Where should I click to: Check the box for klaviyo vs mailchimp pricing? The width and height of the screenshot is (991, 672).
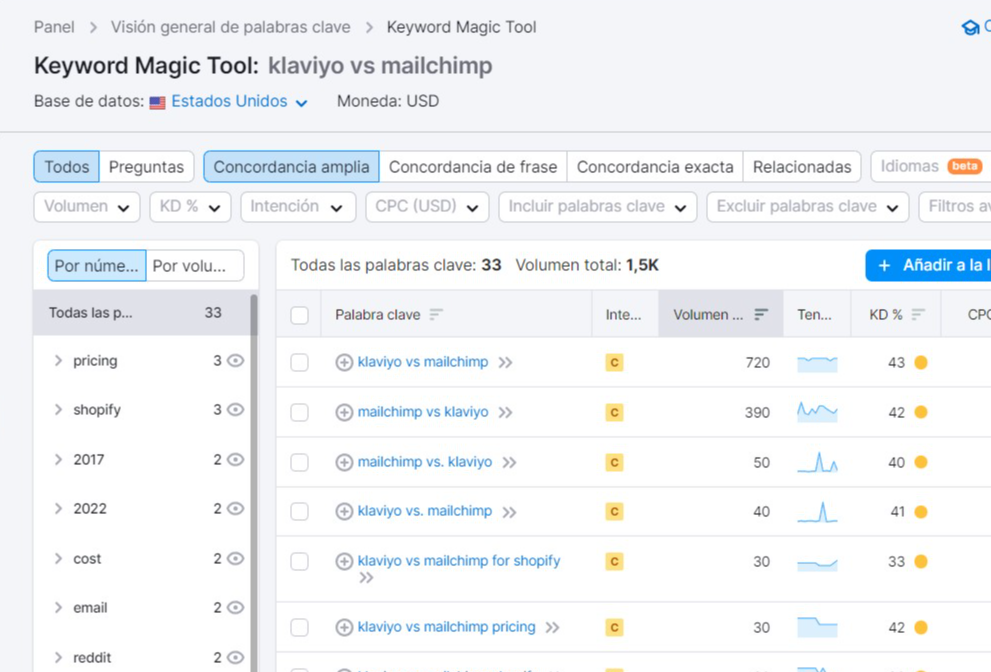pyautogui.click(x=300, y=627)
